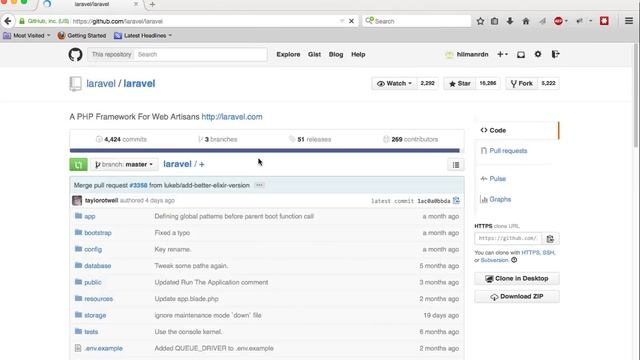View 269 contributors
Viewport: 640px width, 360px height.
point(411,139)
